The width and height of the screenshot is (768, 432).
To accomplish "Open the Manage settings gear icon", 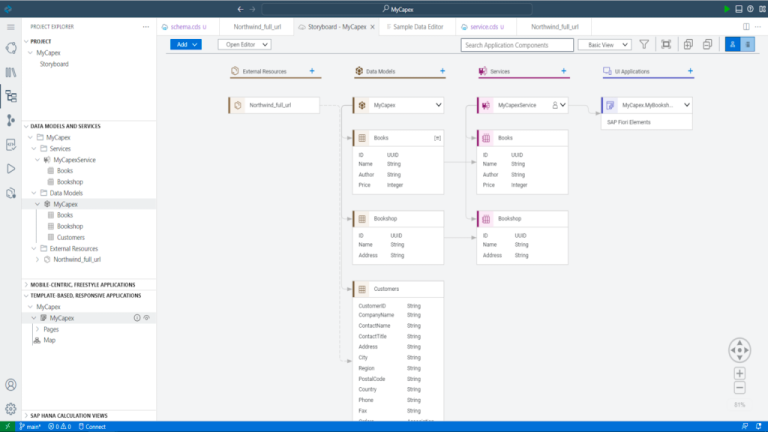I will pyautogui.click(x=11, y=408).
